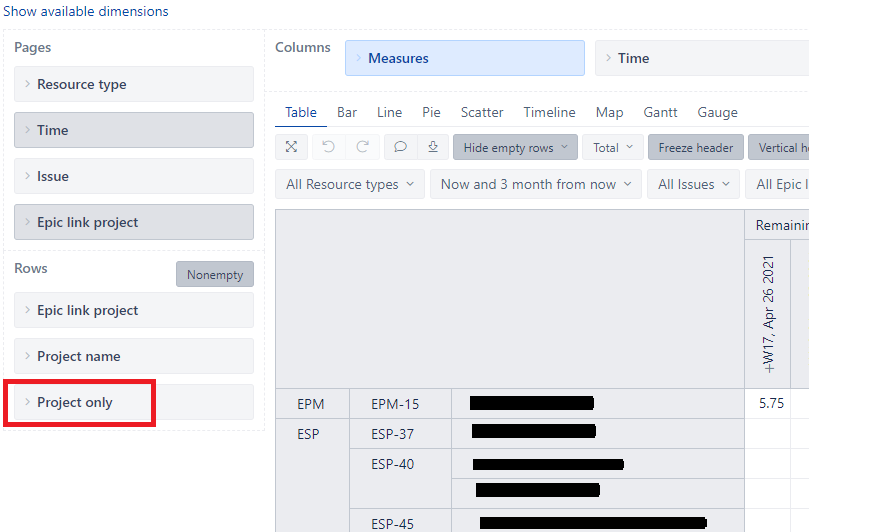873x532 pixels.
Task: Click the undo arrow icon
Action: (x=327, y=147)
